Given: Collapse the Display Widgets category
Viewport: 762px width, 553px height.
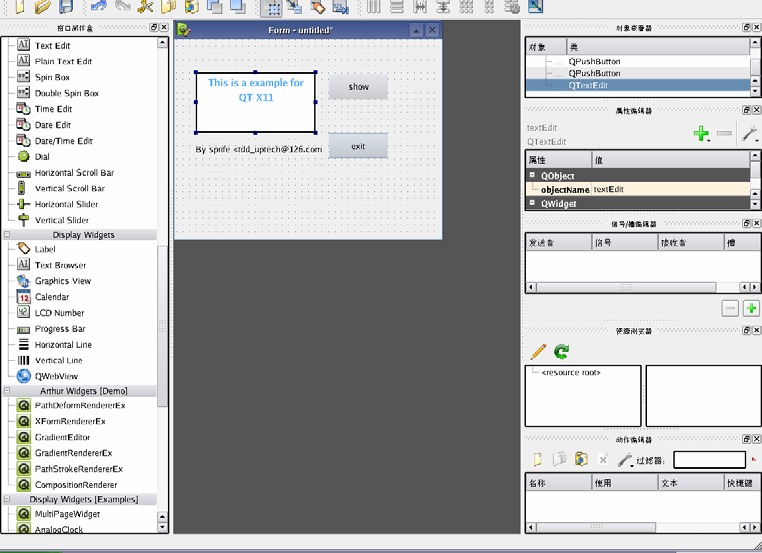Looking at the screenshot, I should pyautogui.click(x=7, y=235).
